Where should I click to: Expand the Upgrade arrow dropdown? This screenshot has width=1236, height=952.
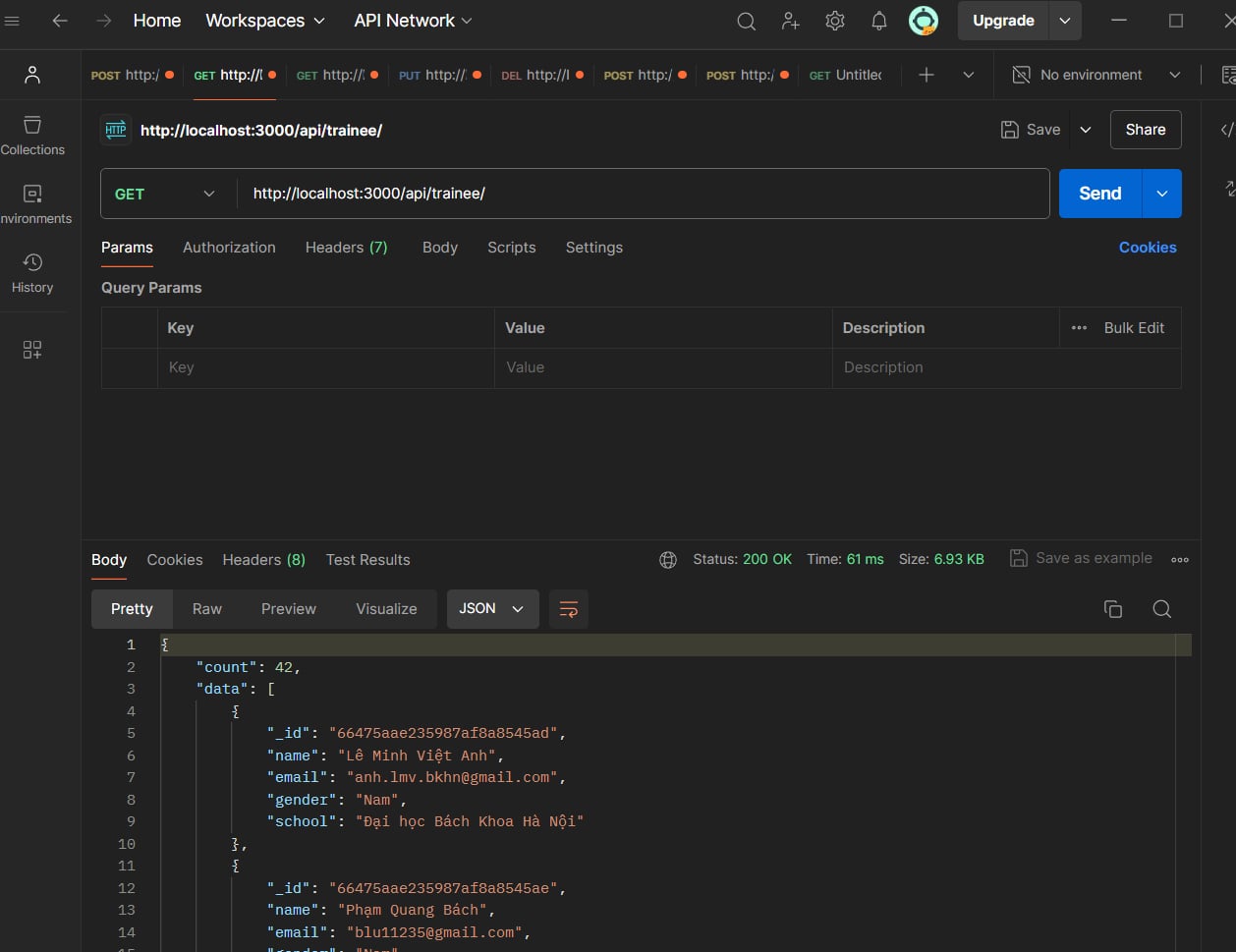tap(1065, 21)
